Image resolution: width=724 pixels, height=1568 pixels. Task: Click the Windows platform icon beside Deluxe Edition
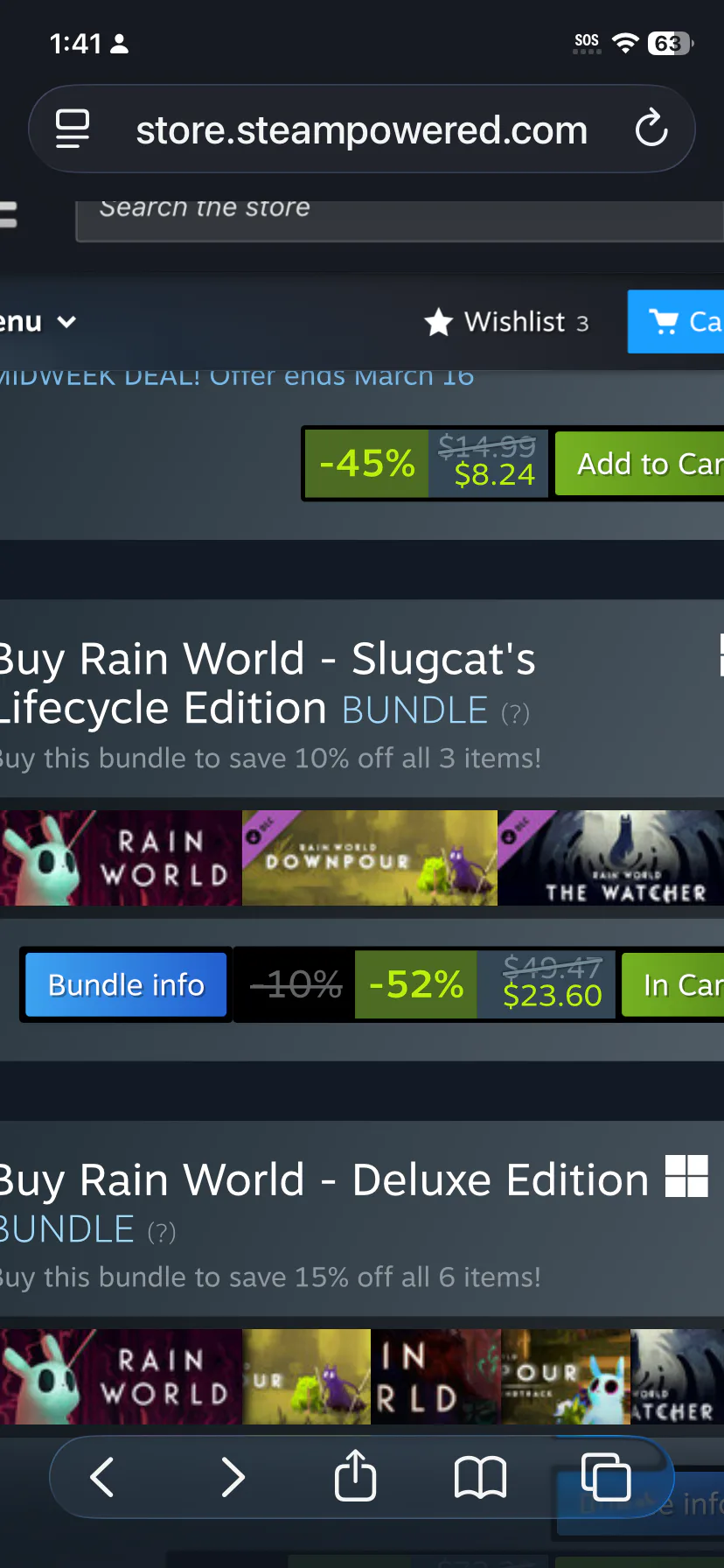686,1176
